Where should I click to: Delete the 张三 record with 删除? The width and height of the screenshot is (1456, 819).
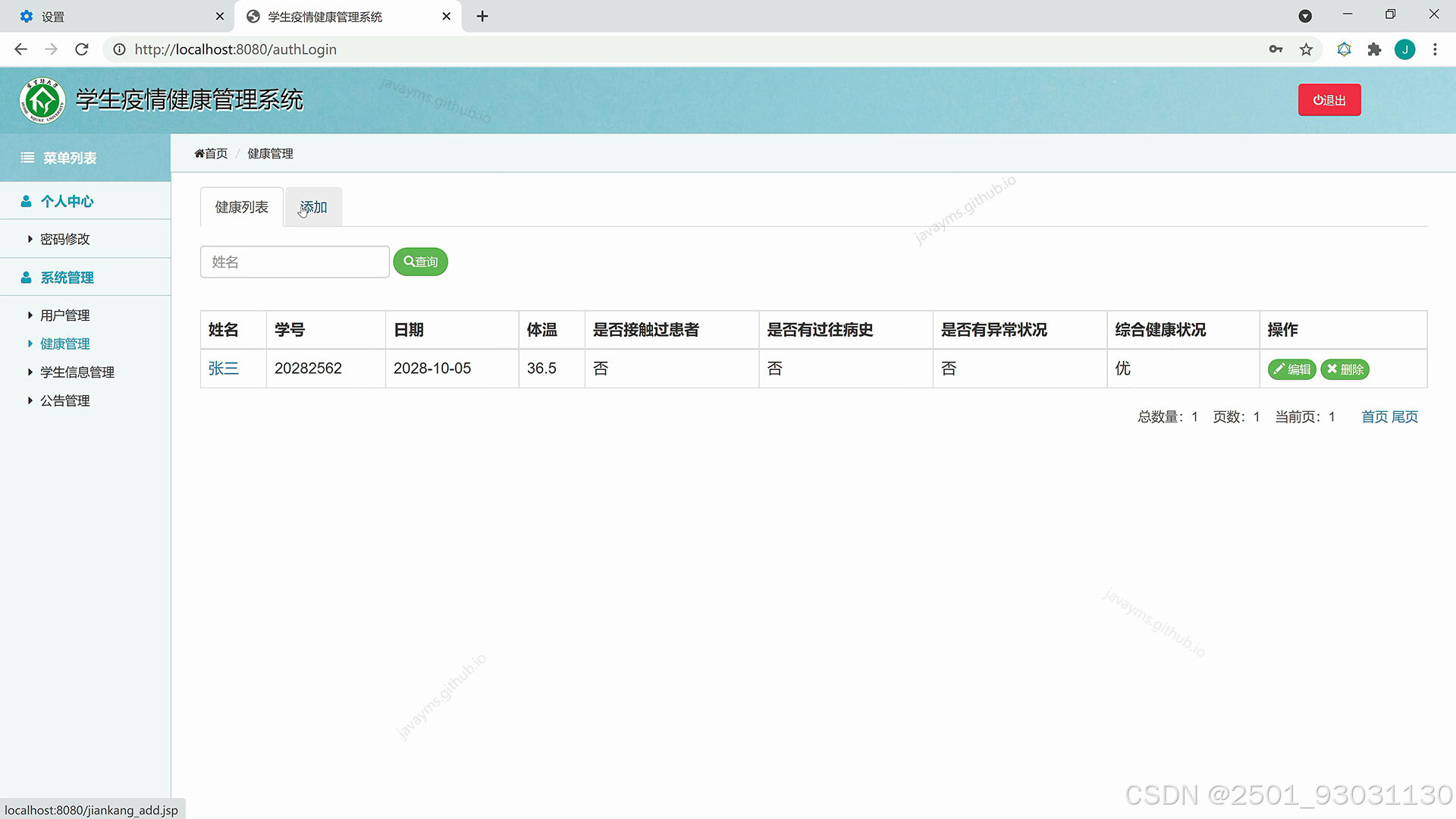pyautogui.click(x=1345, y=369)
